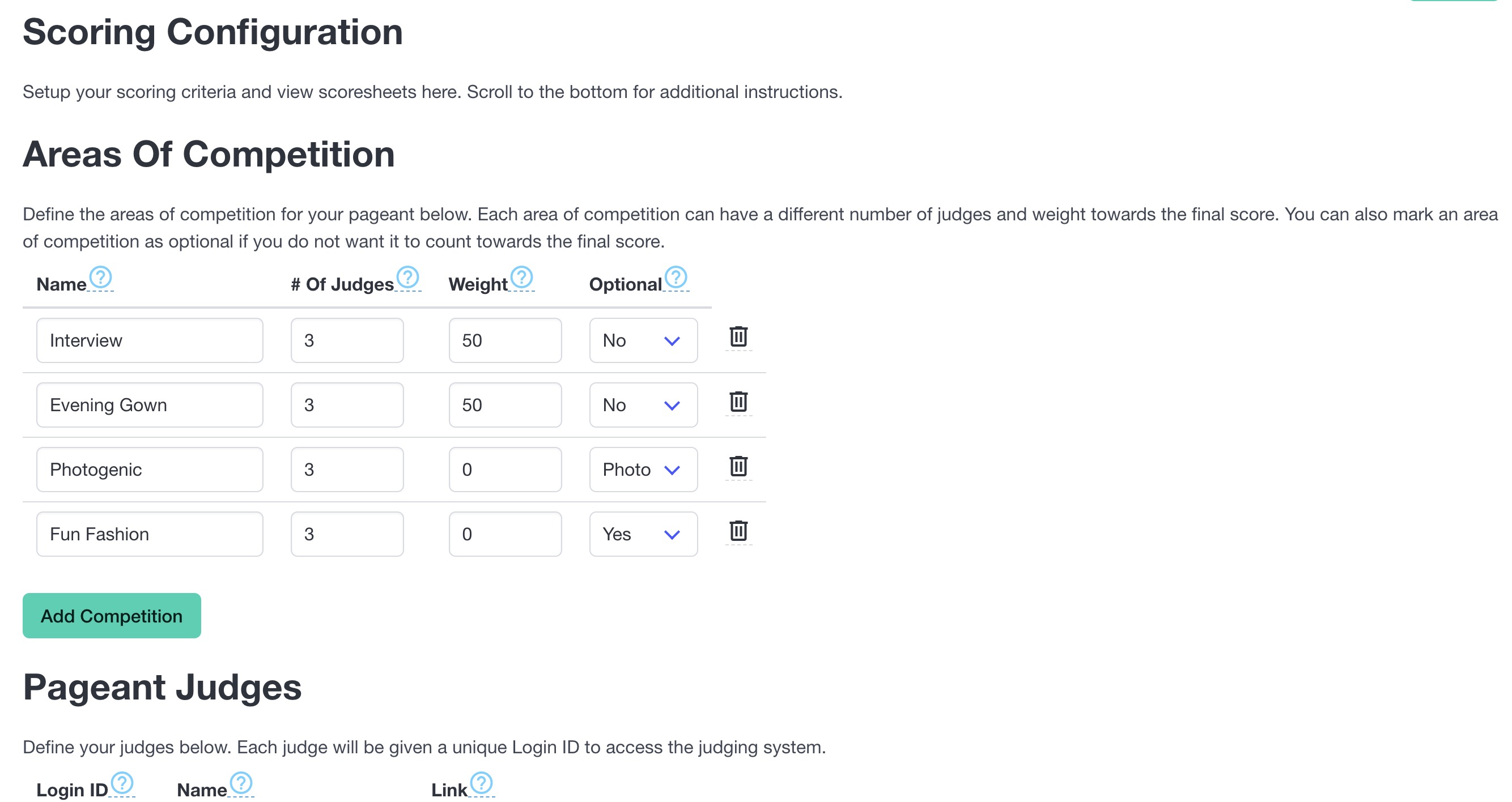Show help for Optional column
Viewport: 1512px width, 802px height.
676,277
